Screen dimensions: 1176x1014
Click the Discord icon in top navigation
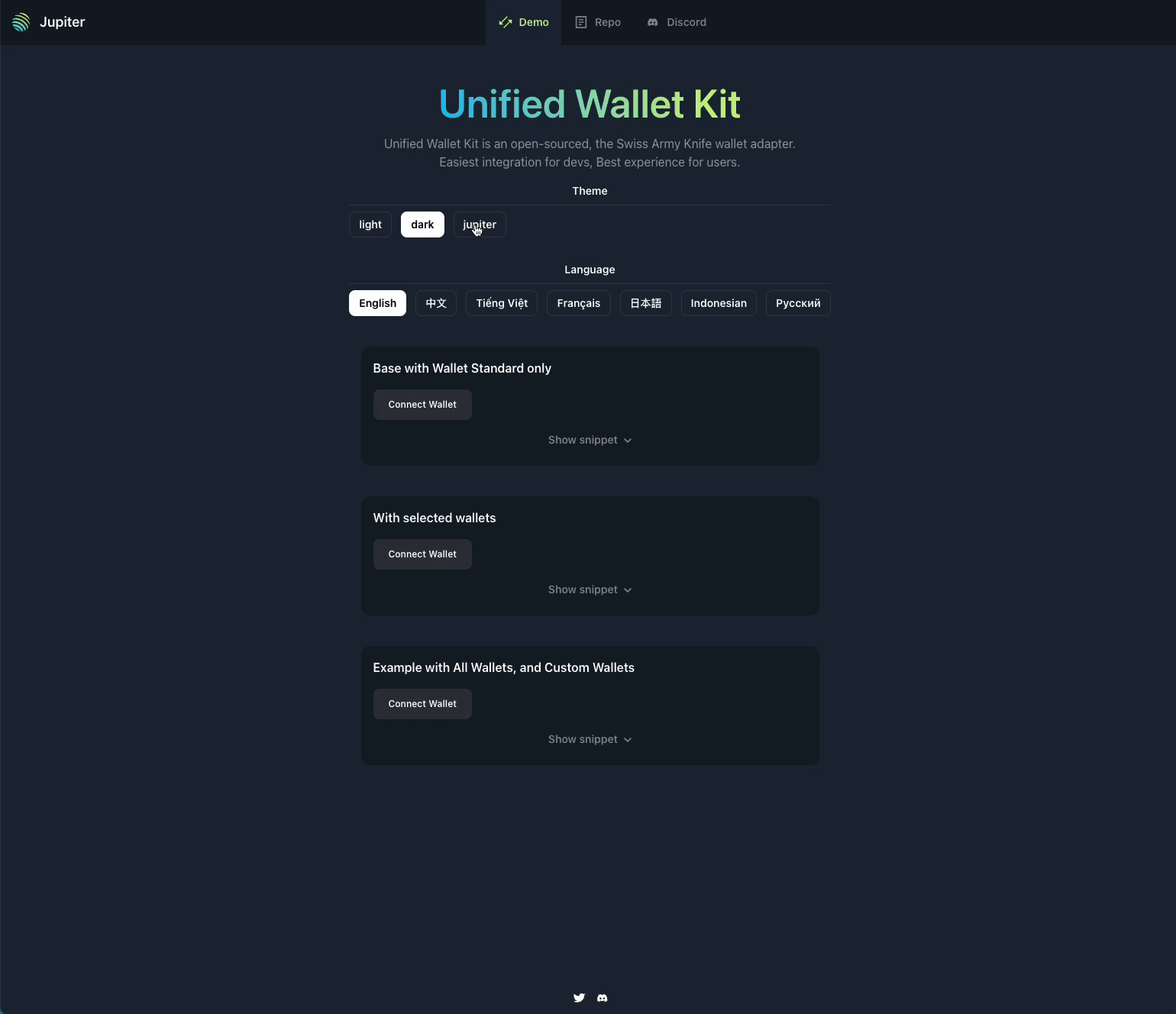pos(653,22)
